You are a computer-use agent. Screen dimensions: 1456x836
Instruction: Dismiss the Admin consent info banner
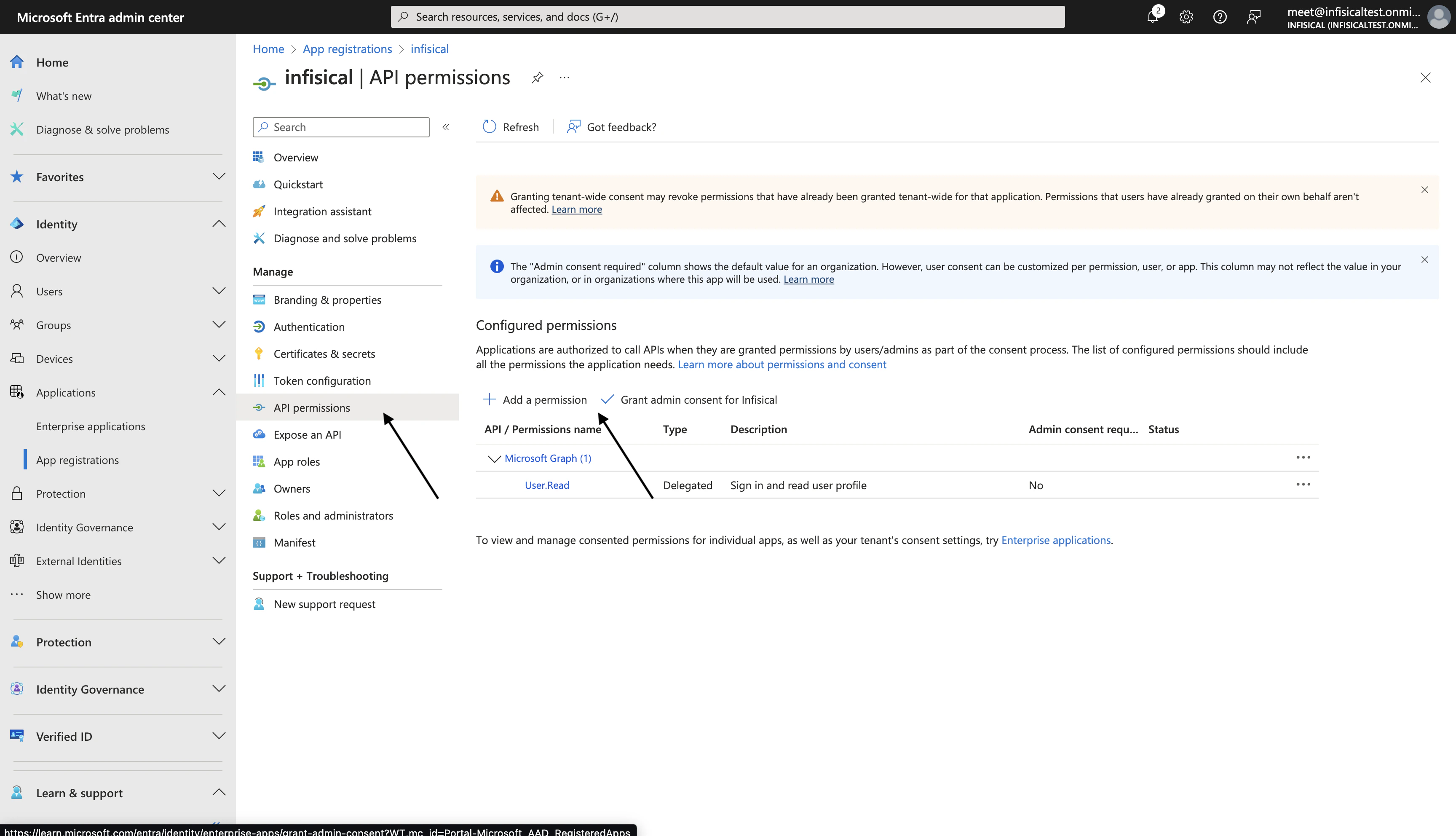pos(1424,260)
